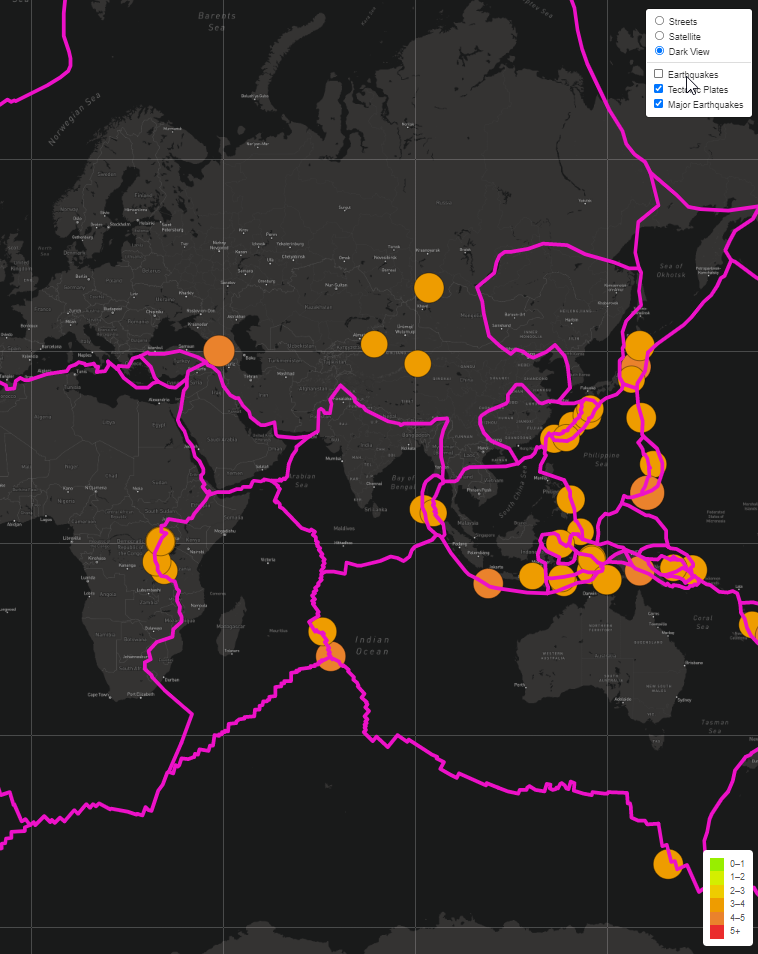Click the 5+ magnitude red legend swatch

click(x=717, y=931)
